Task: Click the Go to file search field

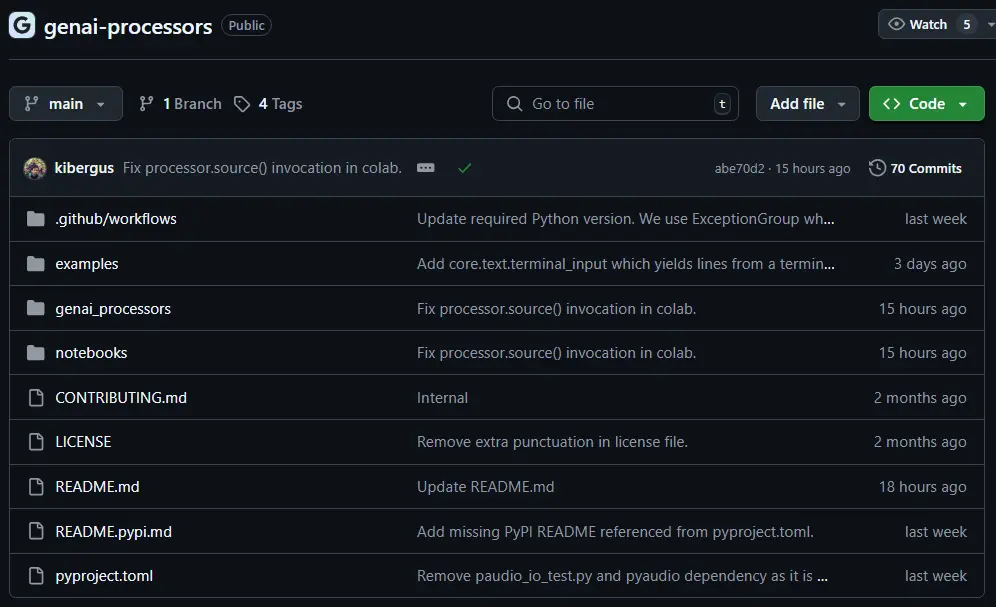Action: pyautogui.click(x=615, y=104)
